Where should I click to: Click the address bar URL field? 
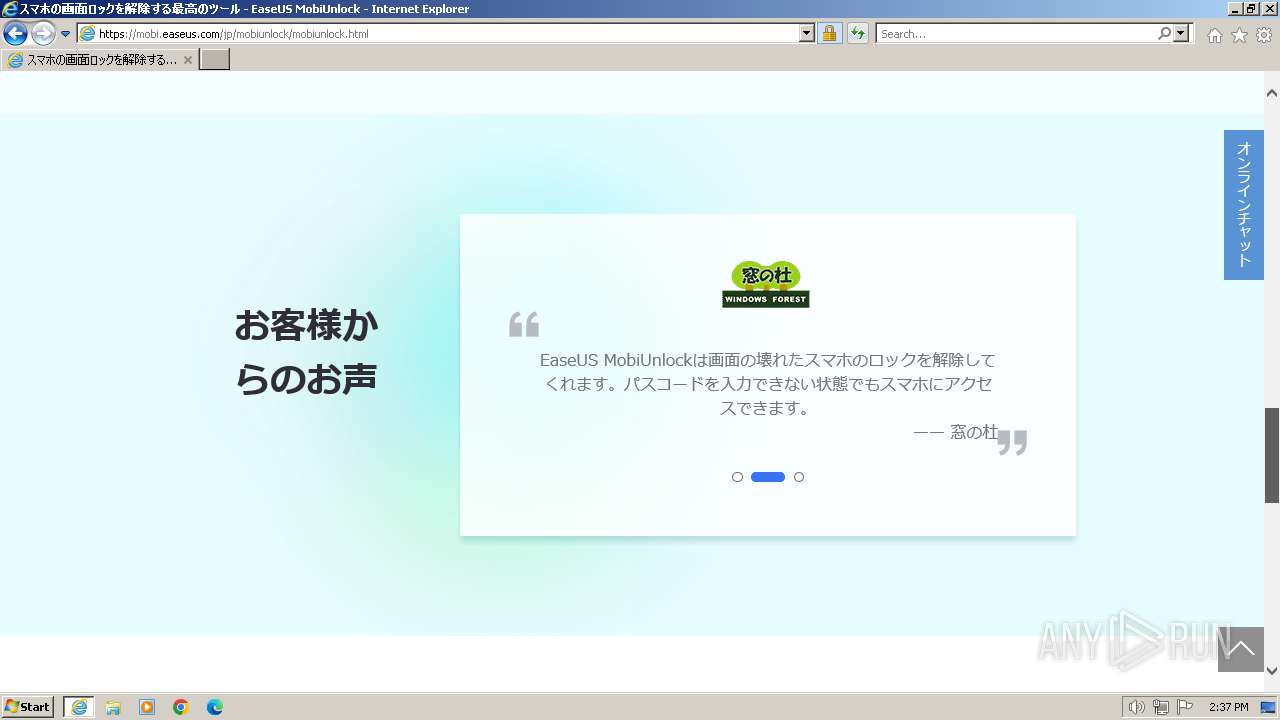click(x=438, y=33)
